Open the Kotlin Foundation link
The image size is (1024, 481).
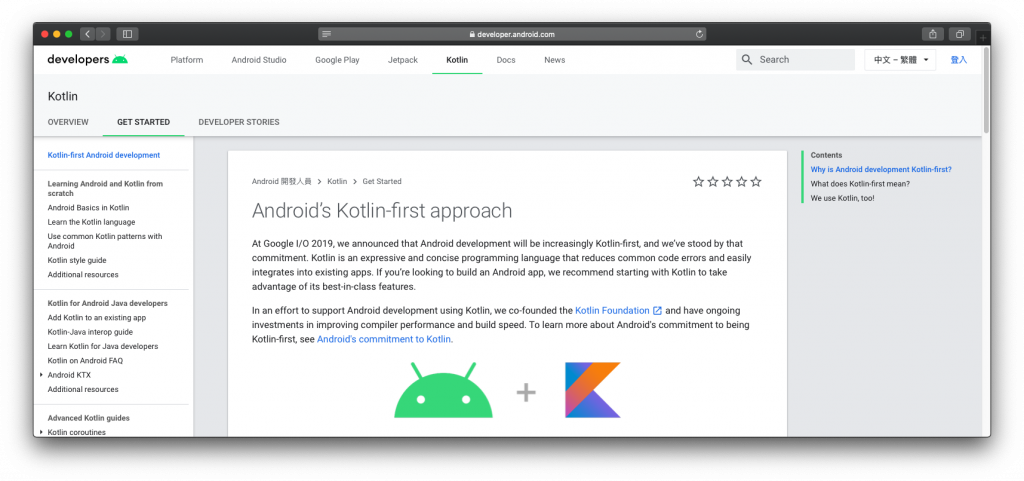point(613,311)
